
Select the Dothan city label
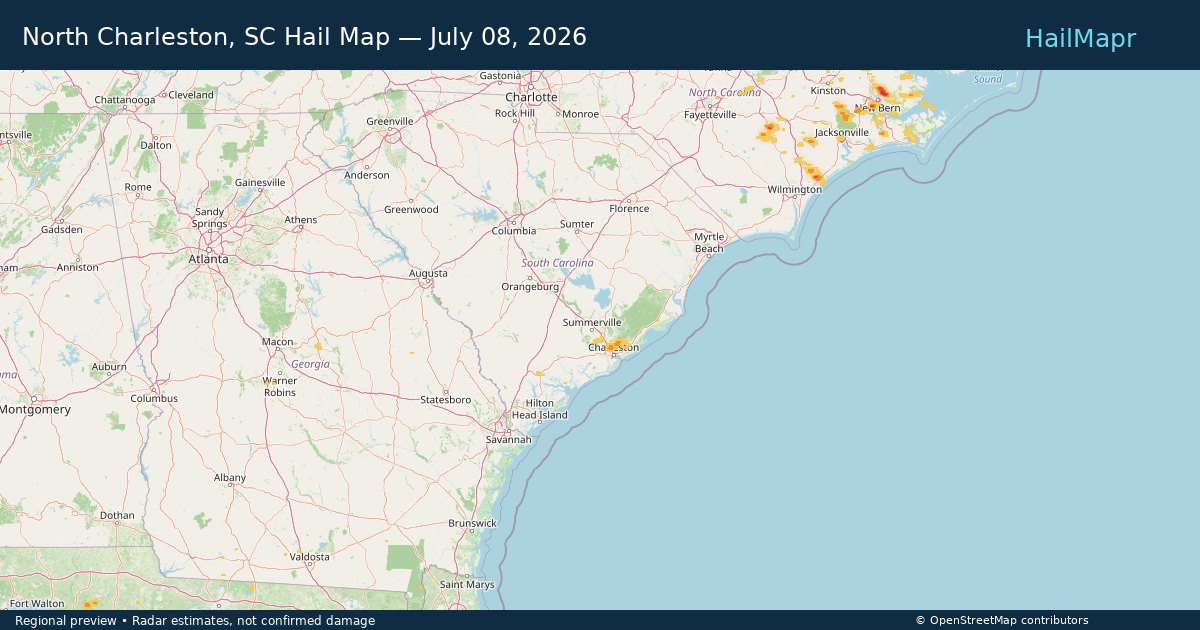click(117, 516)
